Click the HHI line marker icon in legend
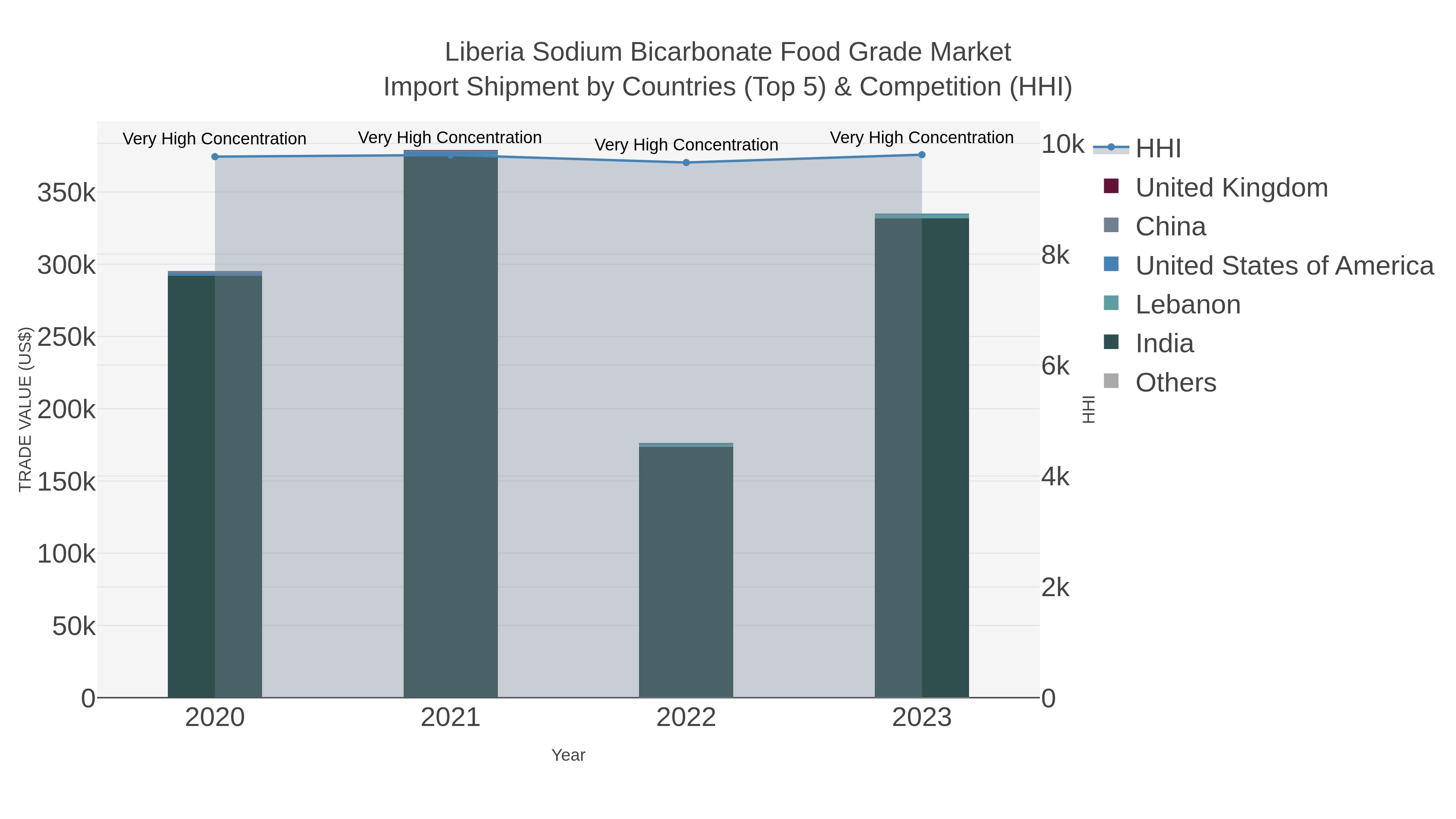 tap(1111, 148)
